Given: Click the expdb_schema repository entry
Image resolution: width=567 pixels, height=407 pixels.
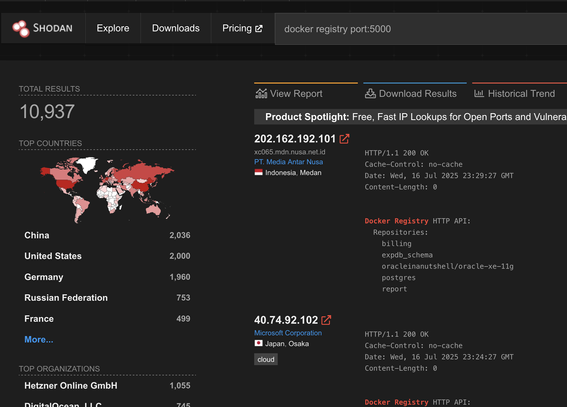Looking at the screenshot, I should pos(407,255).
